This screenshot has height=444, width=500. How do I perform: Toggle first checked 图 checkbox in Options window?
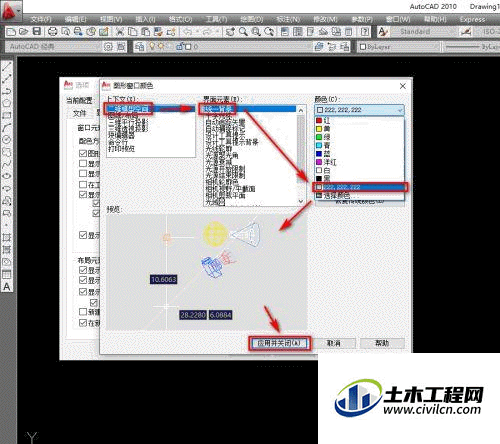[83, 153]
